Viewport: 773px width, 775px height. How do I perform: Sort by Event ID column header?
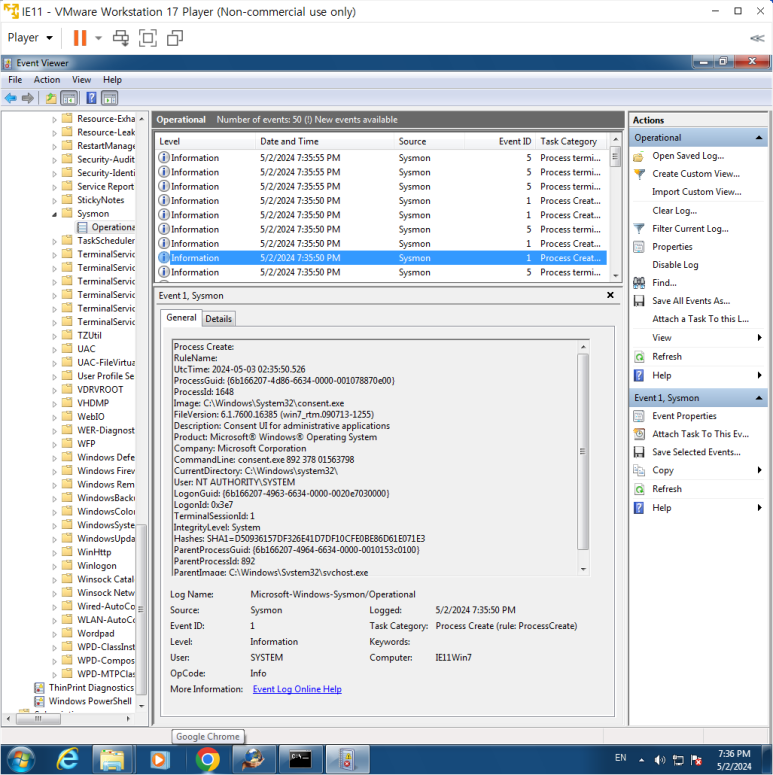pos(500,141)
